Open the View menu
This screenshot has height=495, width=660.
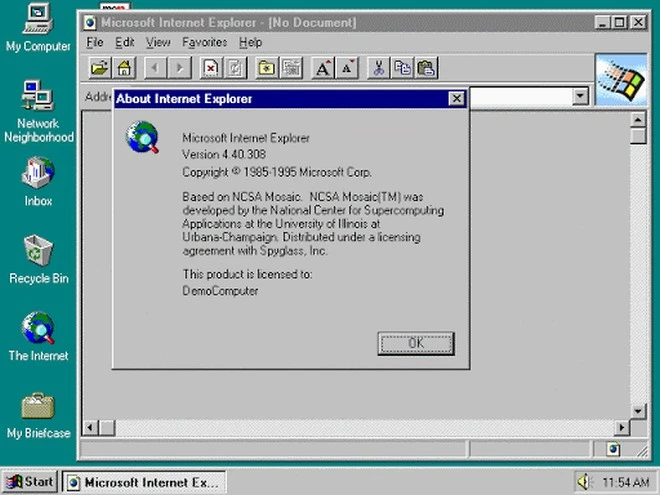[x=158, y=43]
